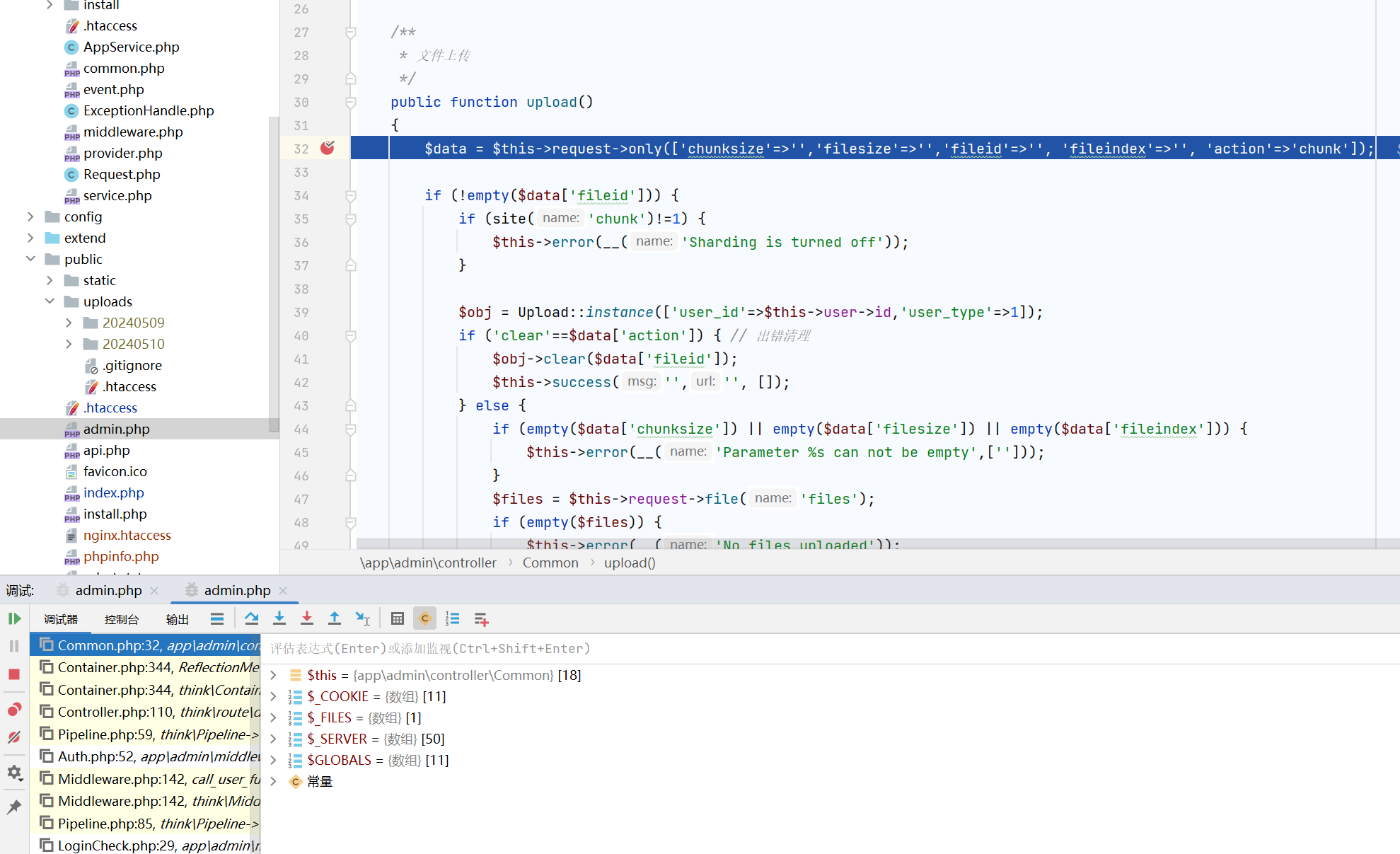Select the LoginCheck.php:29 stack frame
The width and height of the screenshot is (1400, 854).
(x=146, y=846)
